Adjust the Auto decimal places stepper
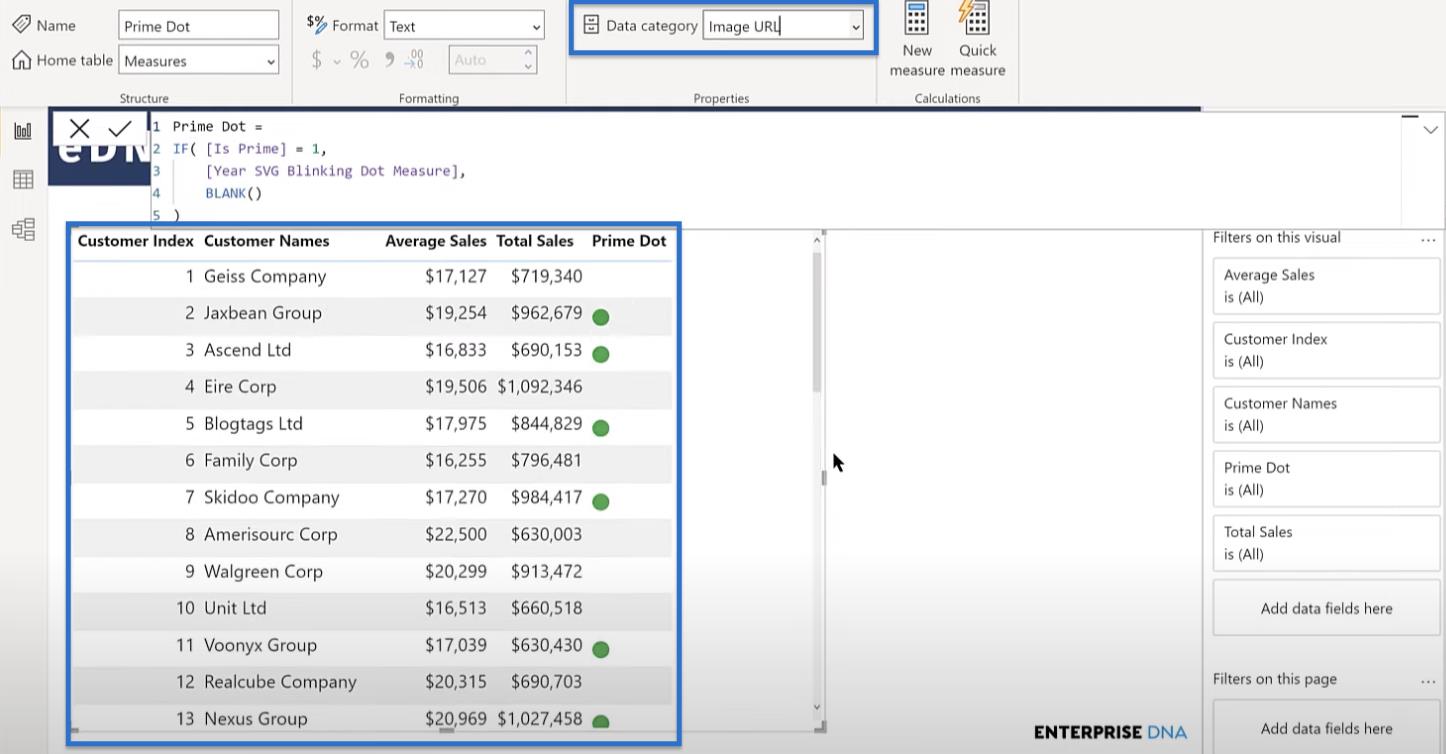The height and width of the screenshot is (754, 1446). point(528,60)
